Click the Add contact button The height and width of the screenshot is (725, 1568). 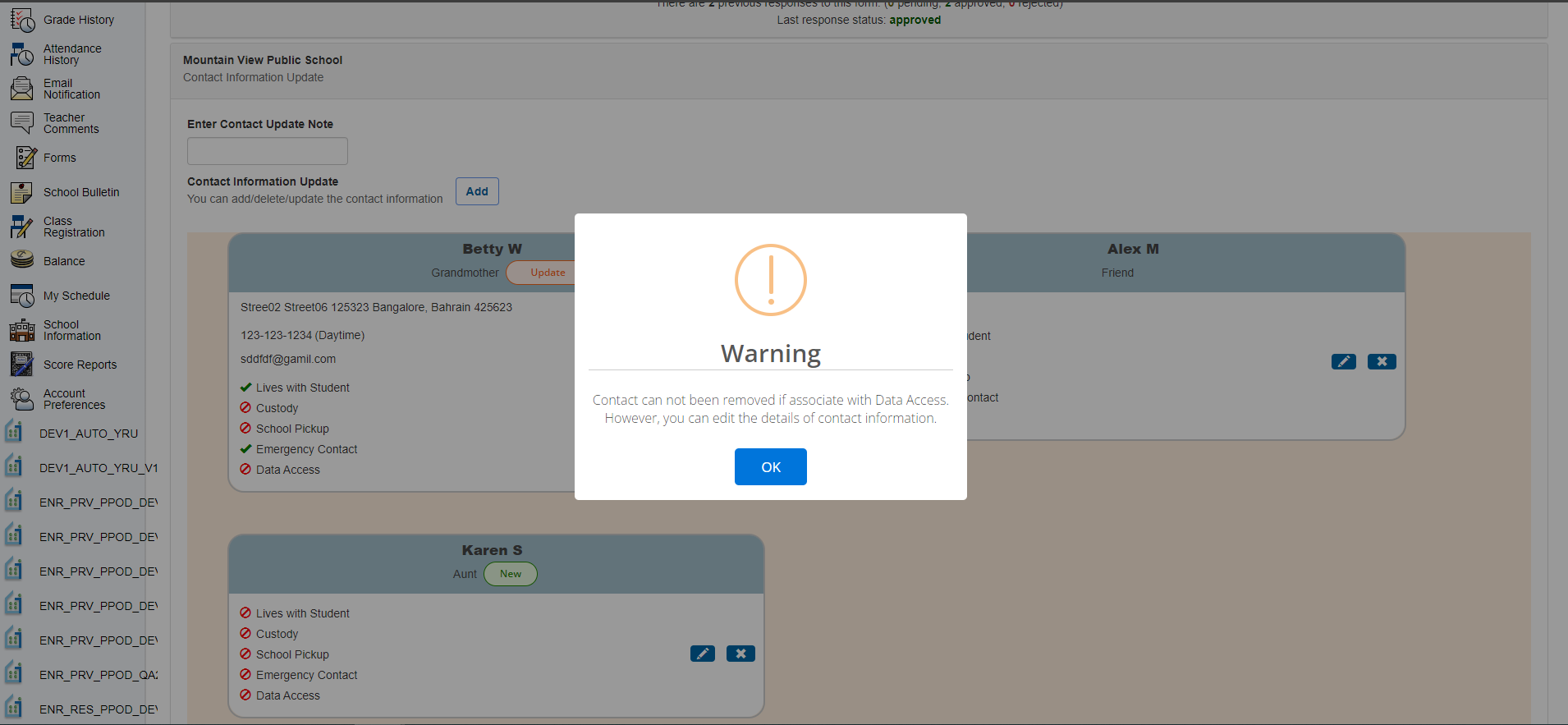click(x=477, y=191)
